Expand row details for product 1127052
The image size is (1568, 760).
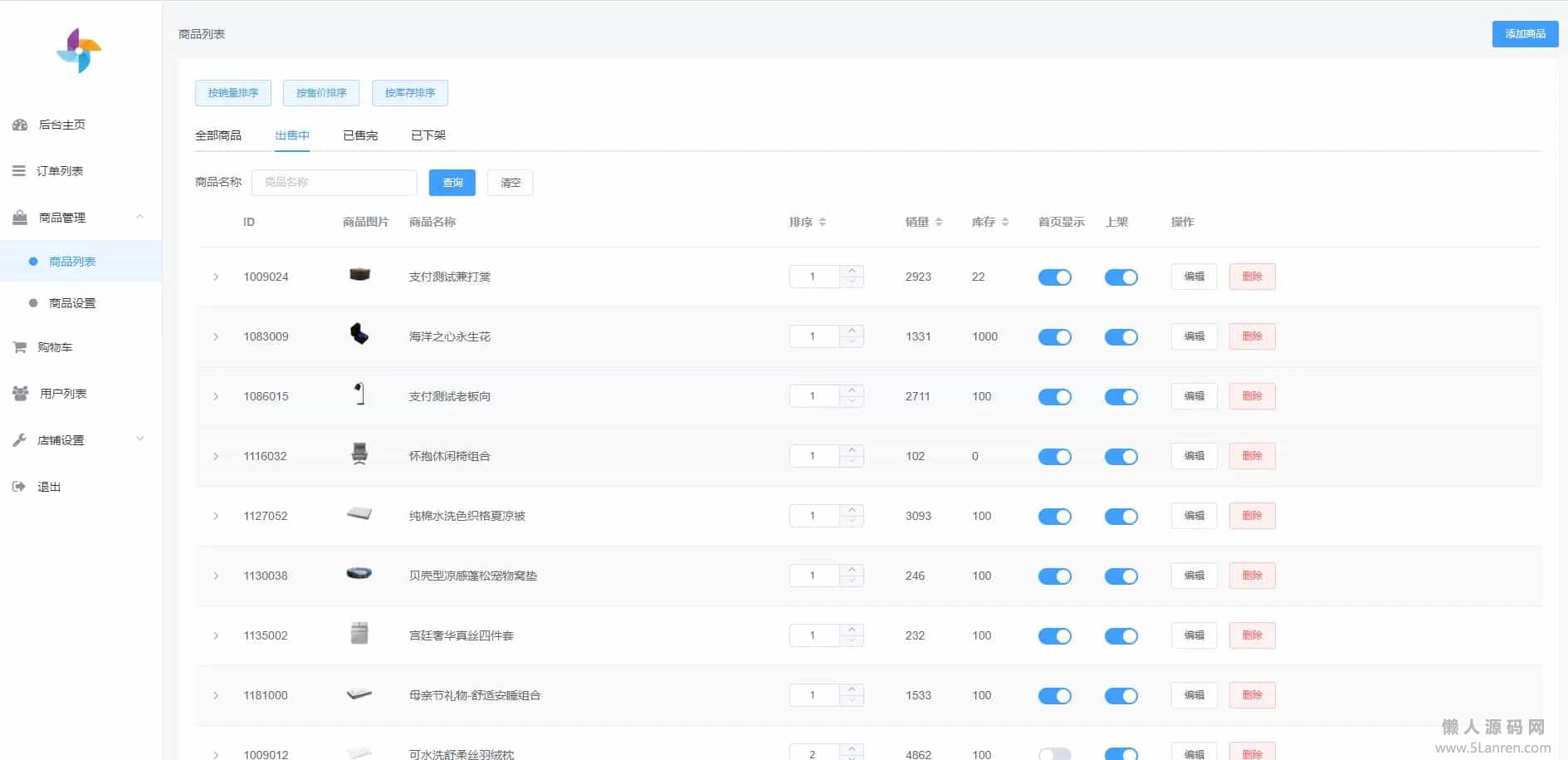pyautogui.click(x=216, y=516)
